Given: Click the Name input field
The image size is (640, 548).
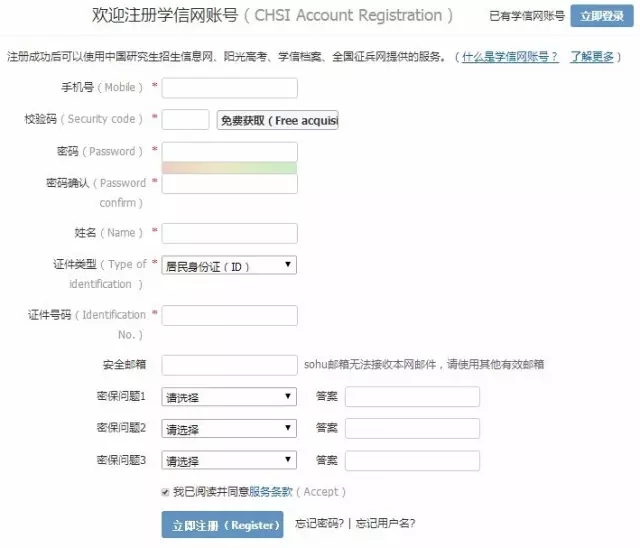Looking at the screenshot, I should point(229,233).
